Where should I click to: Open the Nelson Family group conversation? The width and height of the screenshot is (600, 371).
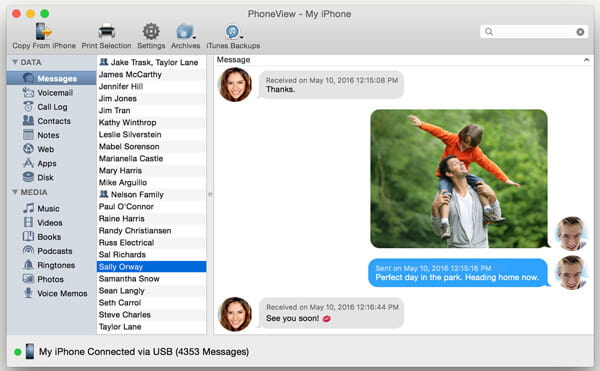[151, 195]
